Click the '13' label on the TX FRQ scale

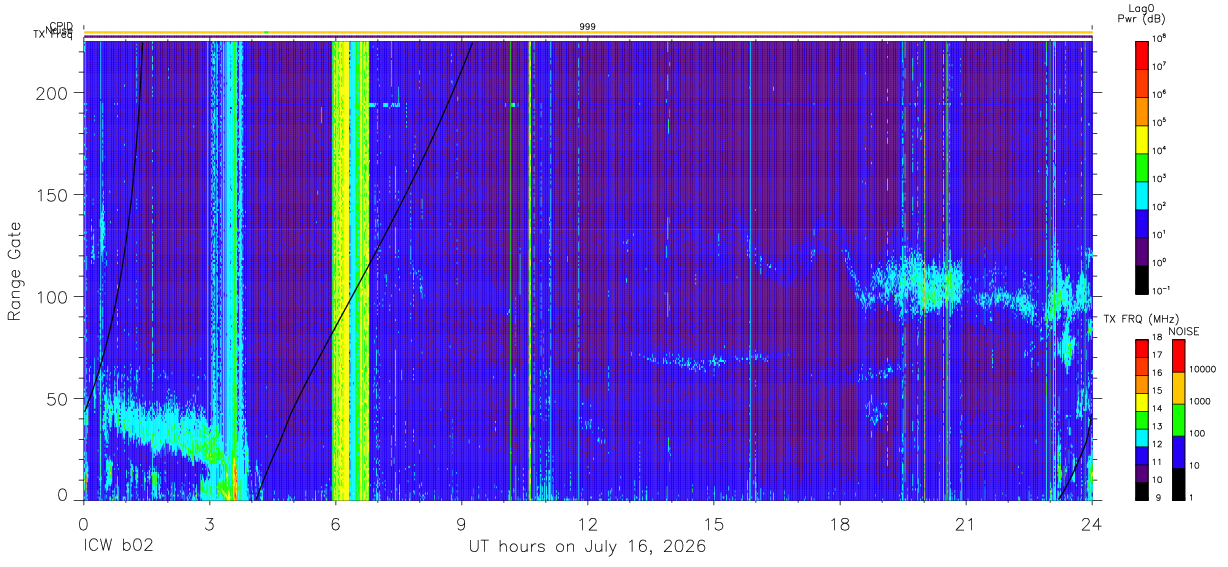coord(1157,427)
